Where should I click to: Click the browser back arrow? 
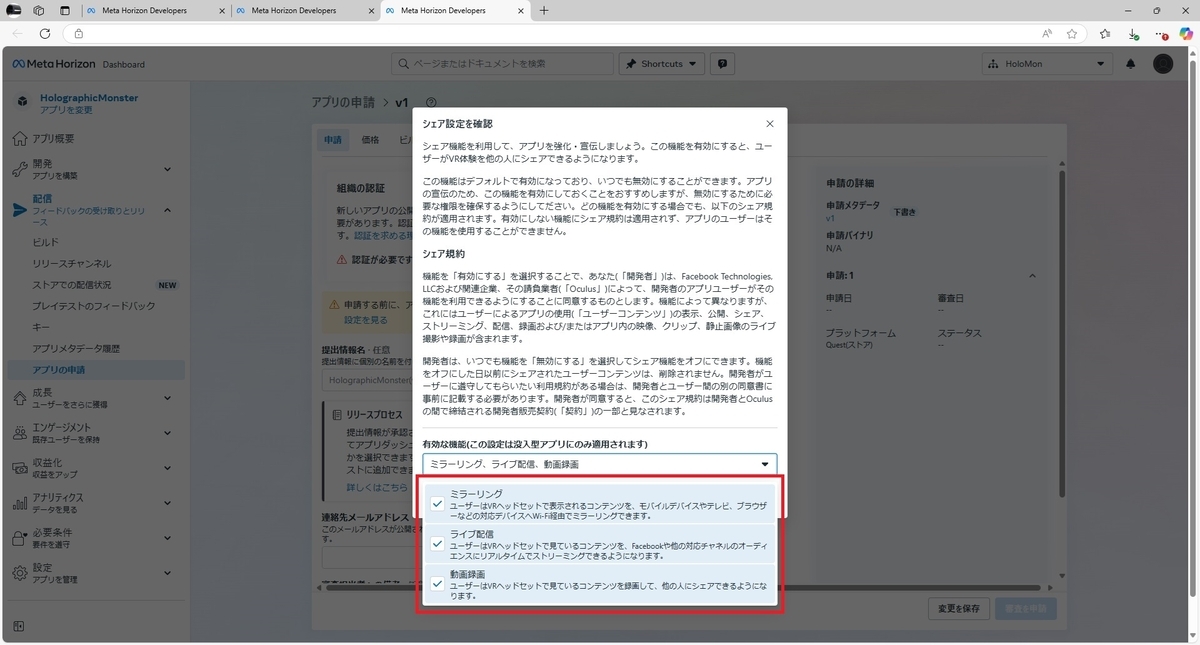point(16,33)
